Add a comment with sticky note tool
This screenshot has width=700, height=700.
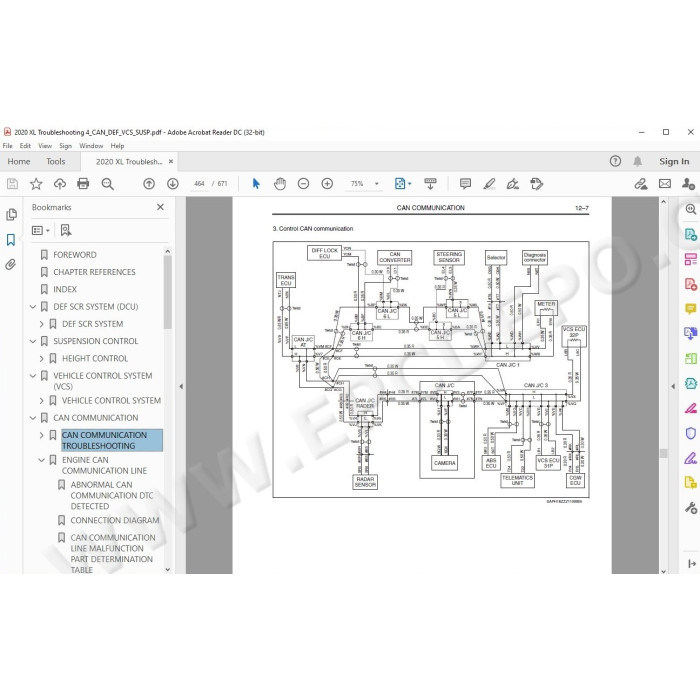pyautogui.click(x=465, y=183)
